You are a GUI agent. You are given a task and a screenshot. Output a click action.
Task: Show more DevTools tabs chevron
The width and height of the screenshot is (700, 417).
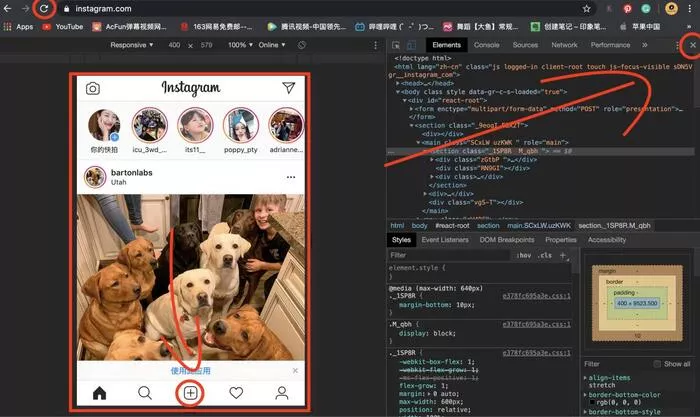[x=645, y=45]
